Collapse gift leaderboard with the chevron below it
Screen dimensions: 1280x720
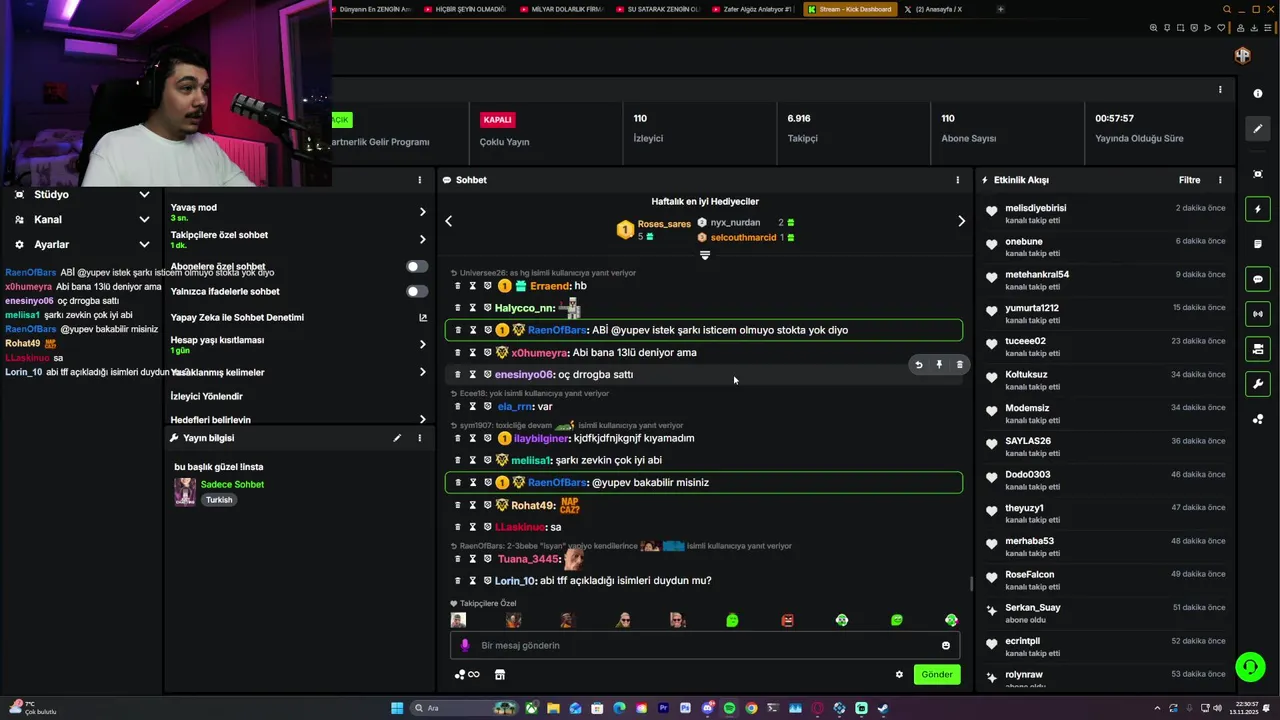705,255
